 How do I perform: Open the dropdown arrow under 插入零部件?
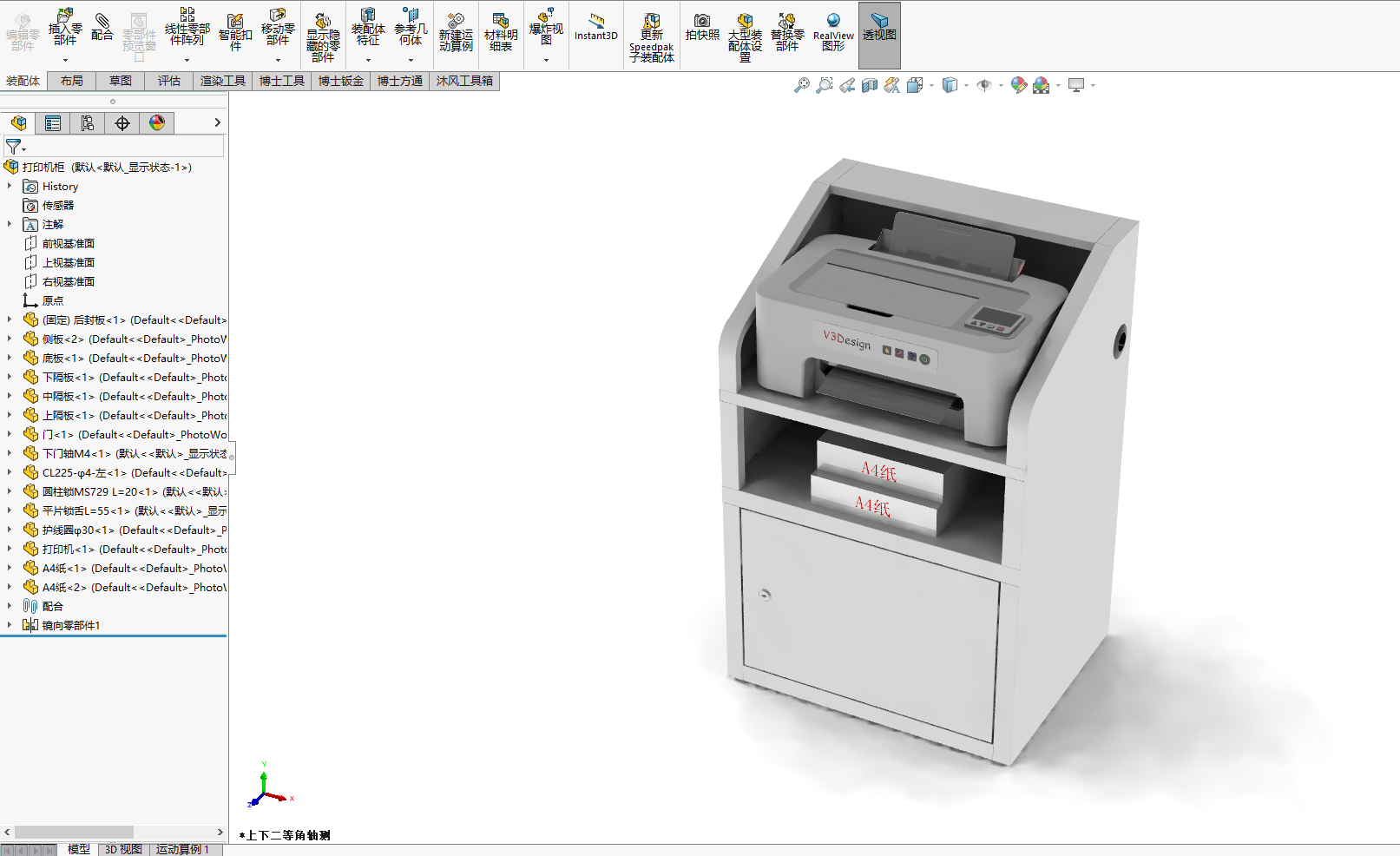(65, 60)
